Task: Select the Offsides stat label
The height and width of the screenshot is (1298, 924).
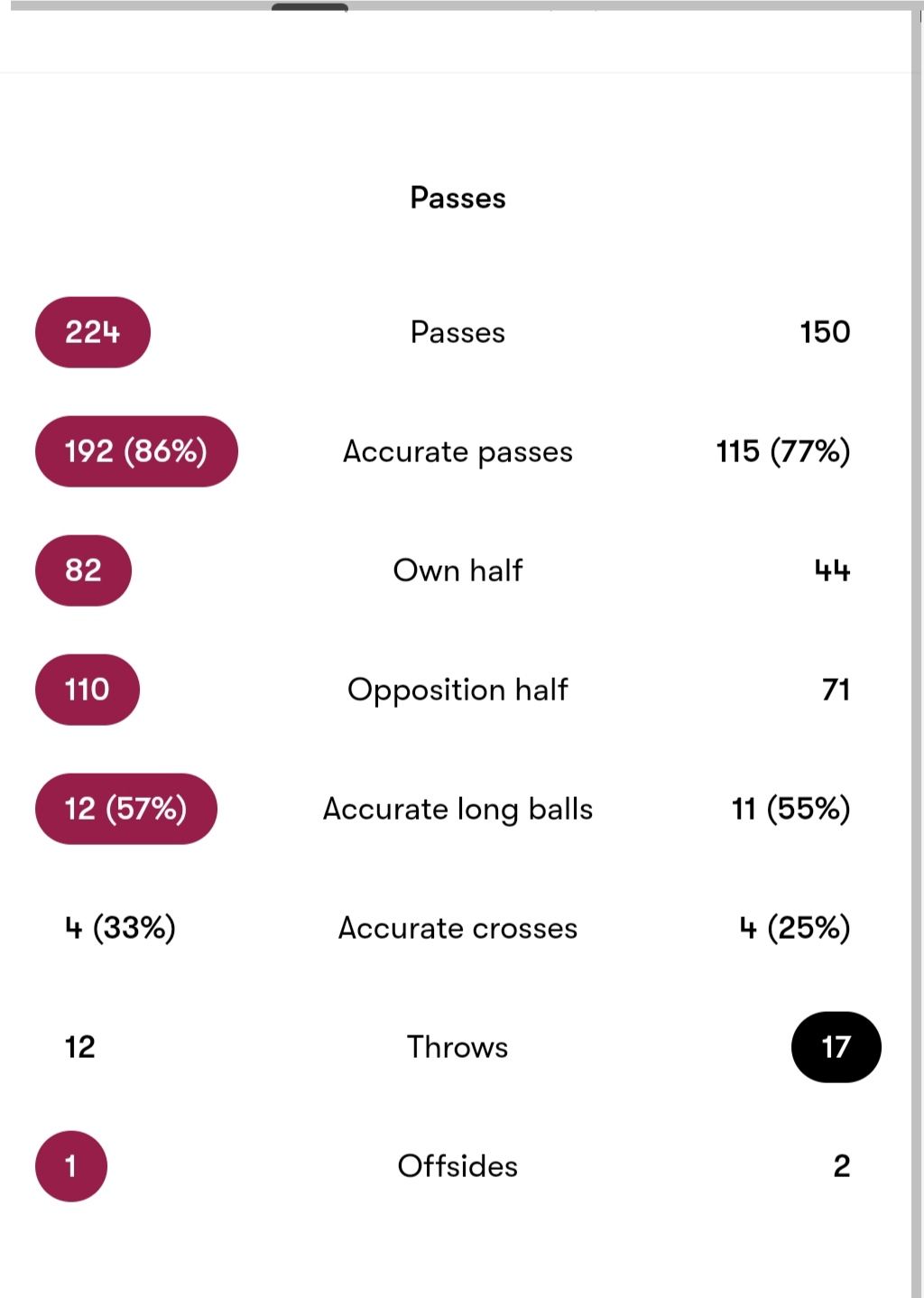Action: [457, 1166]
